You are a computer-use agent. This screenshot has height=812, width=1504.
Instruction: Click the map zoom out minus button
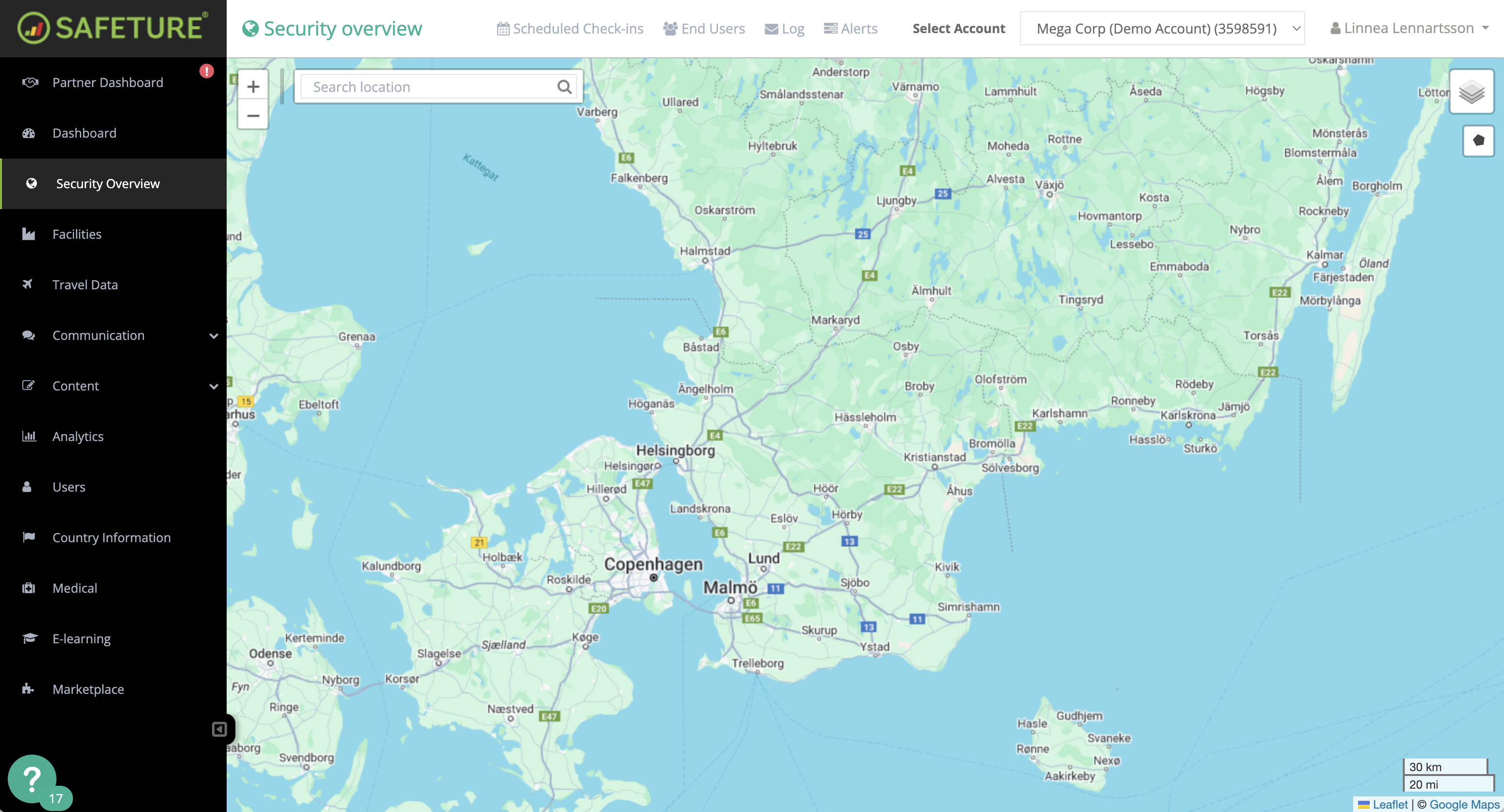(253, 116)
